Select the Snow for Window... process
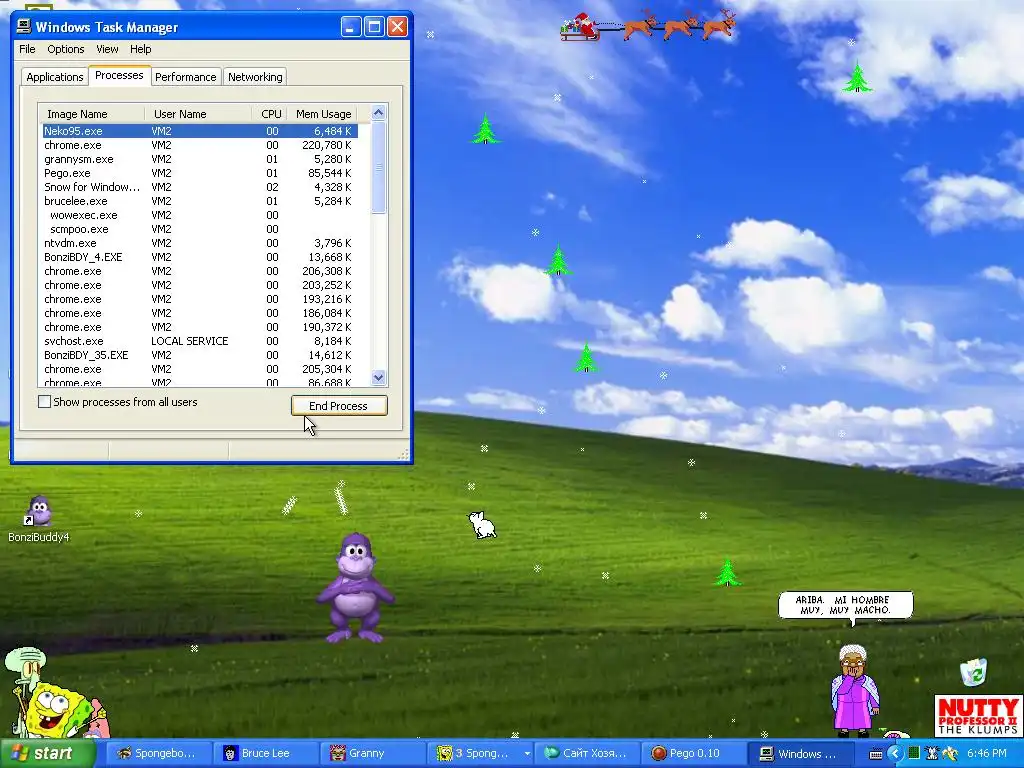This screenshot has width=1024, height=768. [200, 187]
